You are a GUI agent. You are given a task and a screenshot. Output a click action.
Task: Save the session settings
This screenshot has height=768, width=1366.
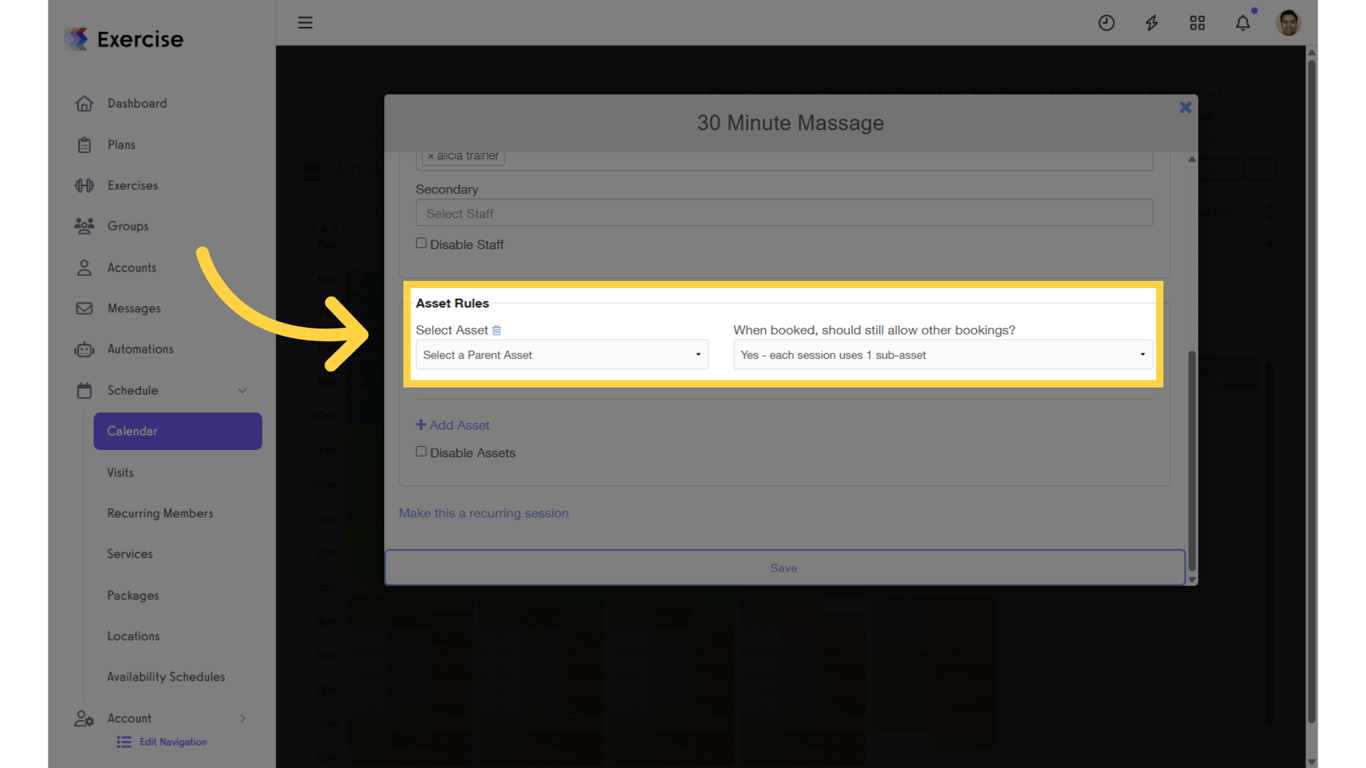point(785,567)
